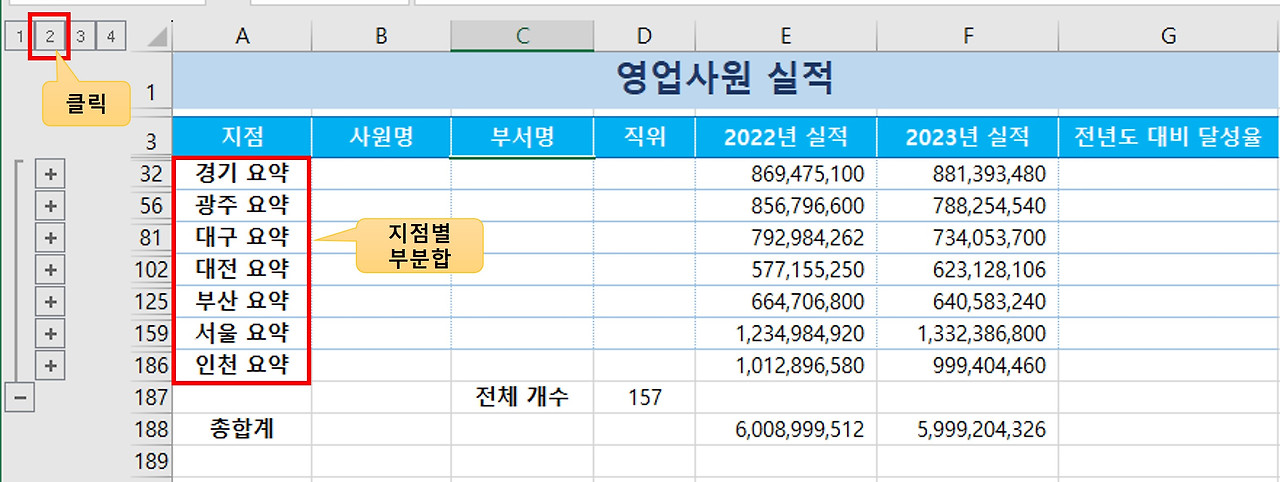This screenshot has height=482, width=1280.
Task: Click the cell showing 157
Action: click(x=644, y=397)
